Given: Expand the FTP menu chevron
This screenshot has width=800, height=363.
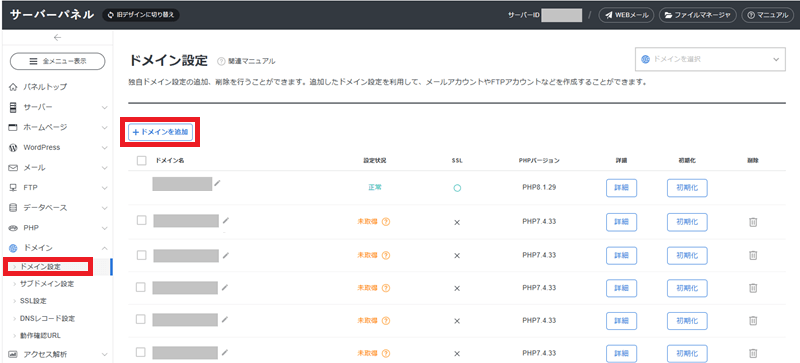Looking at the screenshot, I should point(105,188).
